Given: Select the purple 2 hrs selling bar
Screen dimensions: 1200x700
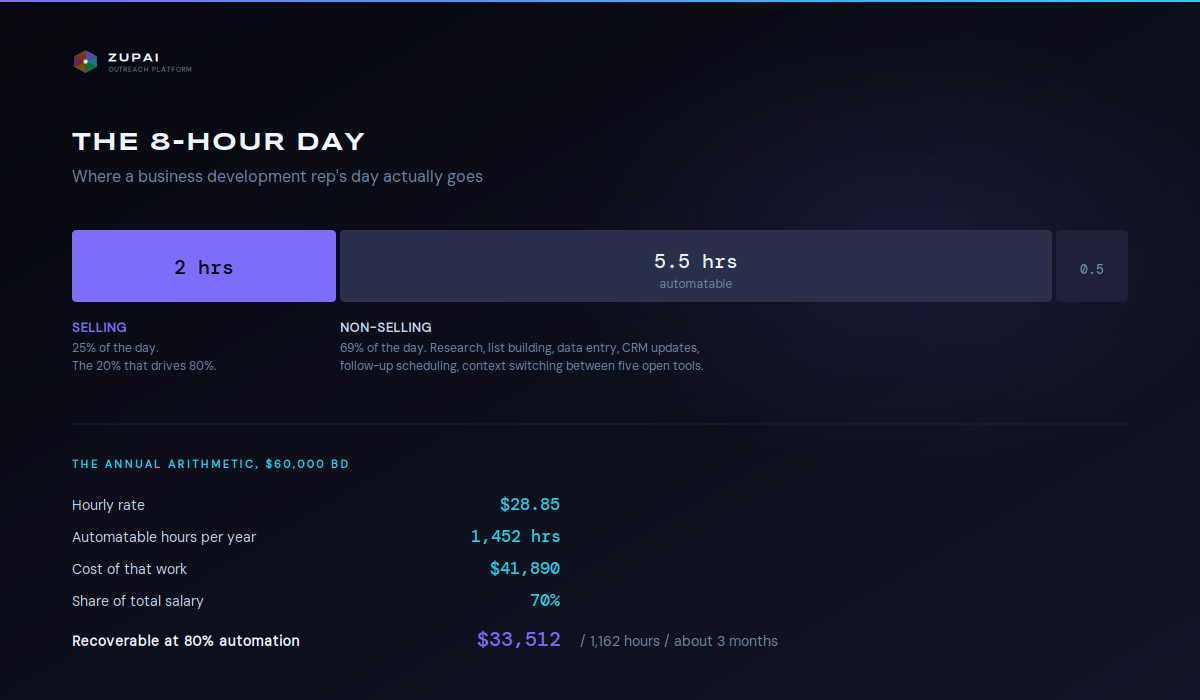Looking at the screenshot, I should (204, 266).
